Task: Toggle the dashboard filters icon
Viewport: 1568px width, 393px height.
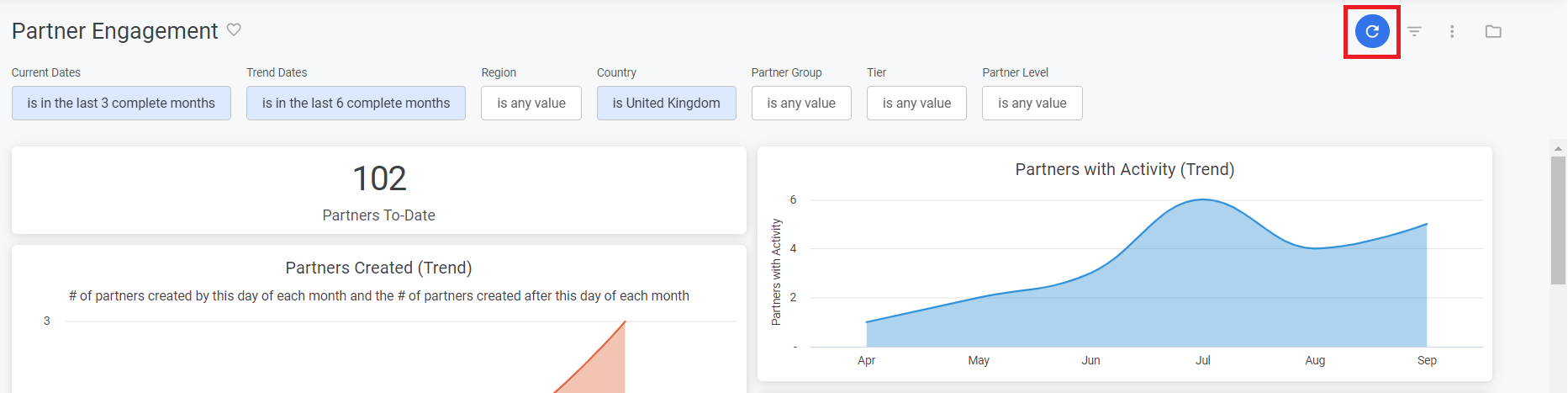Action: point(1415,31)
